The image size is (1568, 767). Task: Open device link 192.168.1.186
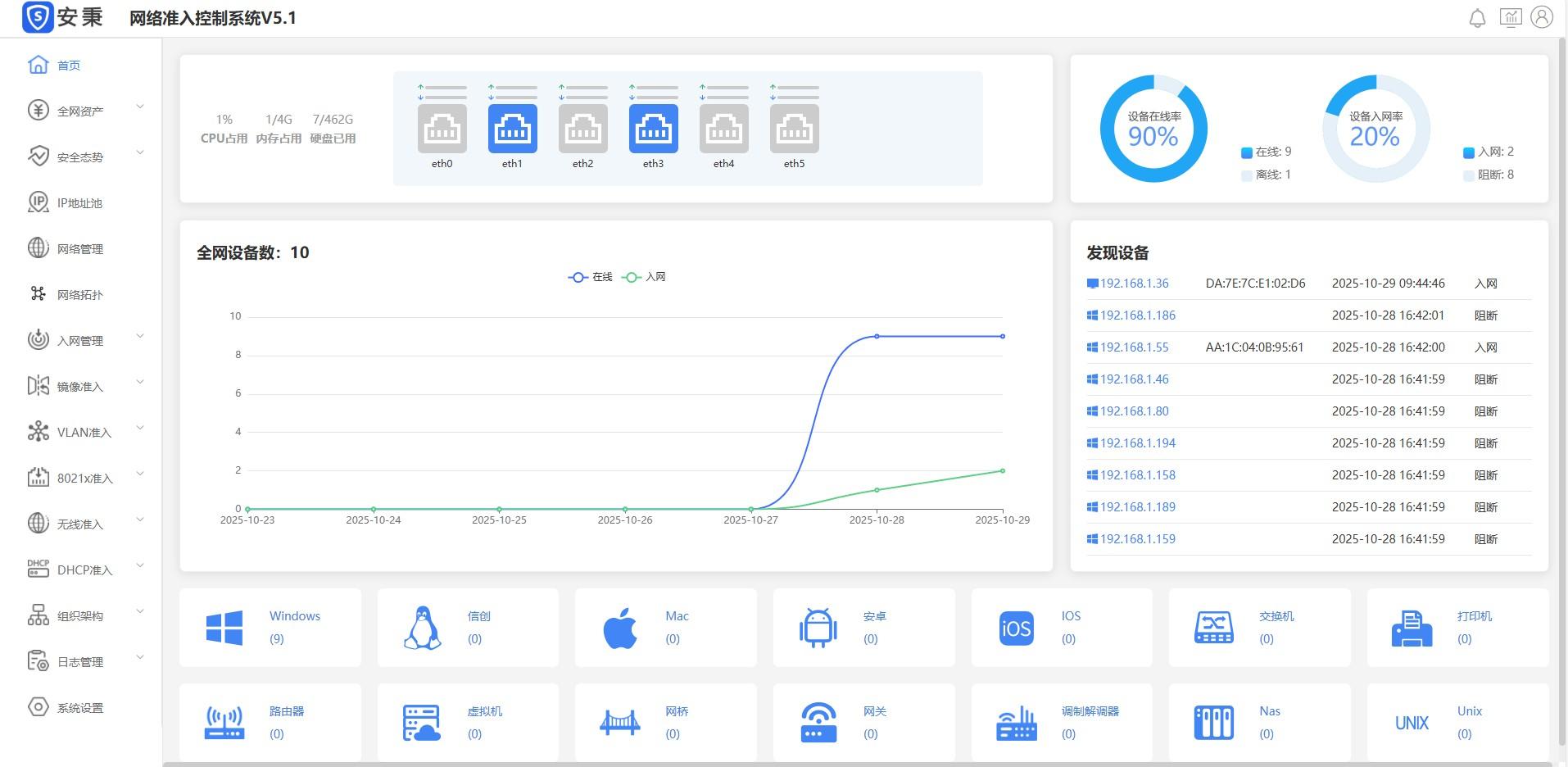1137,315
